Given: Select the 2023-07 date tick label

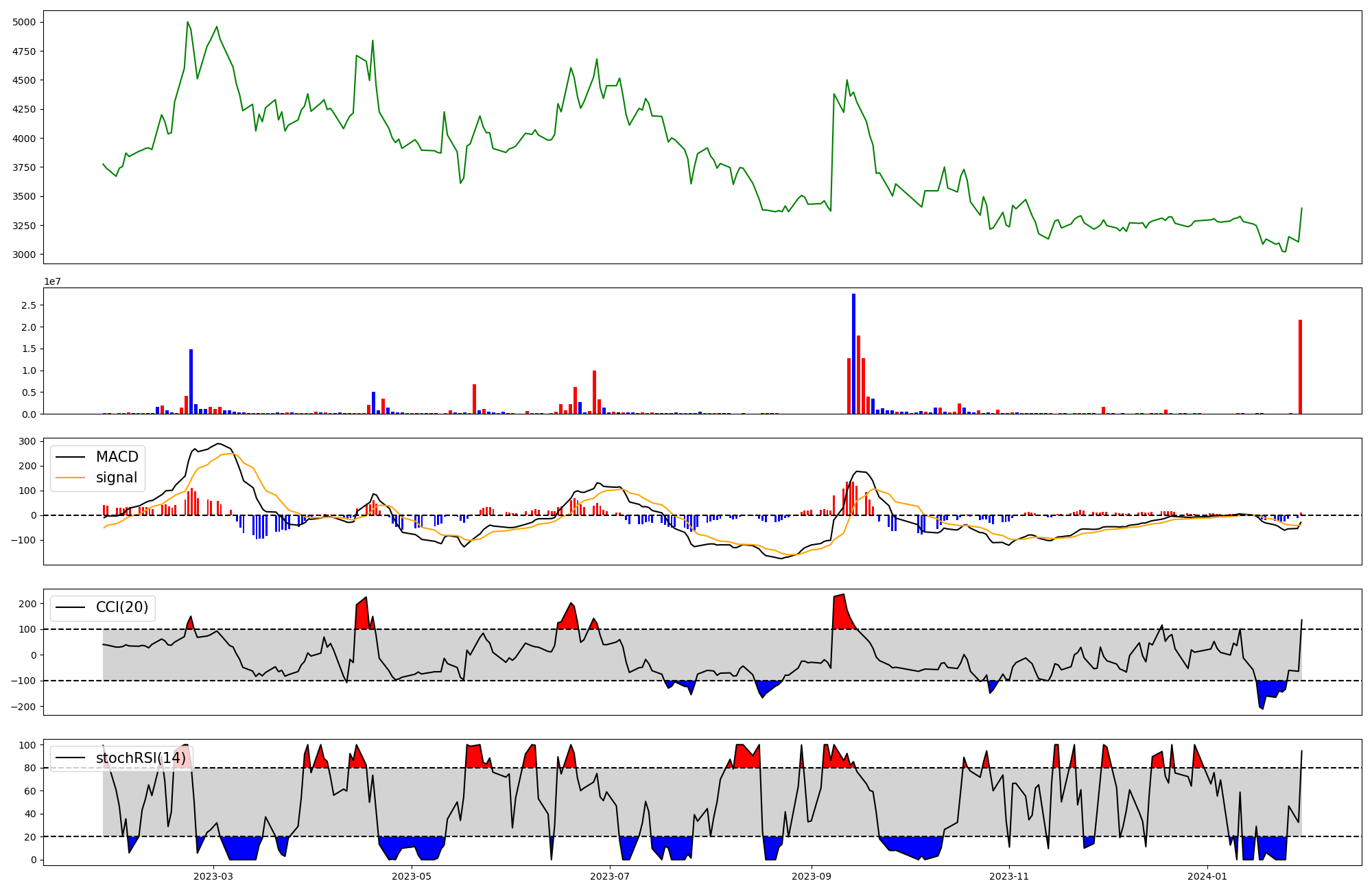Looking at the screenshot, I should (x=610, y=876).
